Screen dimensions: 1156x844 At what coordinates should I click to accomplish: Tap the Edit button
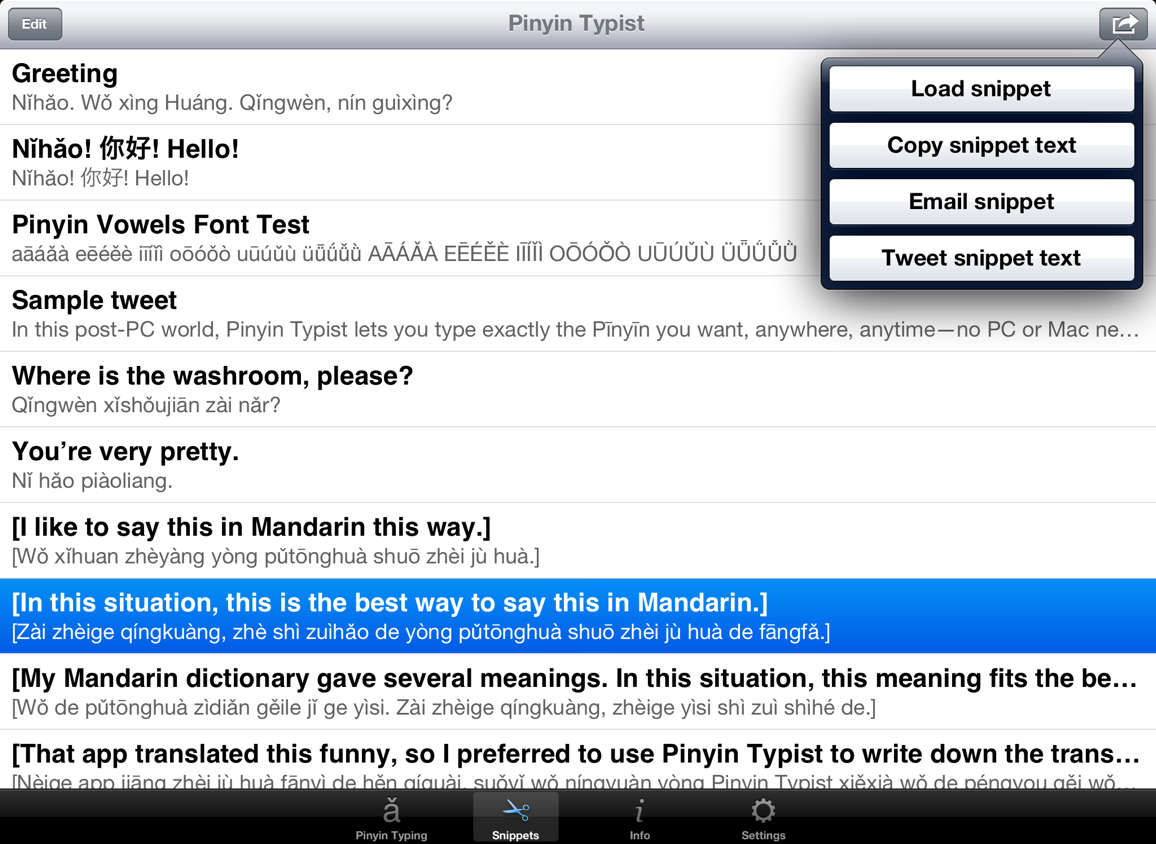click(x=34, y=23)
